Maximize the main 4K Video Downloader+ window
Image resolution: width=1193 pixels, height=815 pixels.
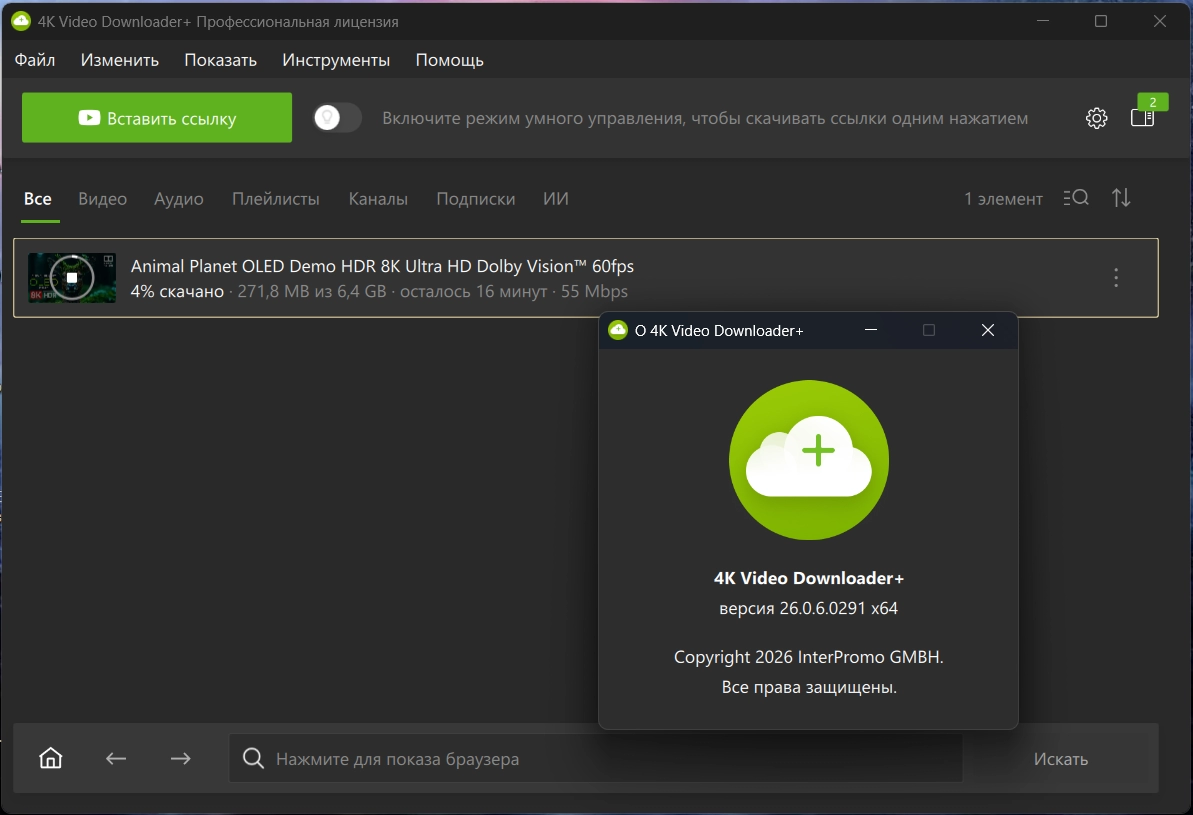[x=1101, y=21]
